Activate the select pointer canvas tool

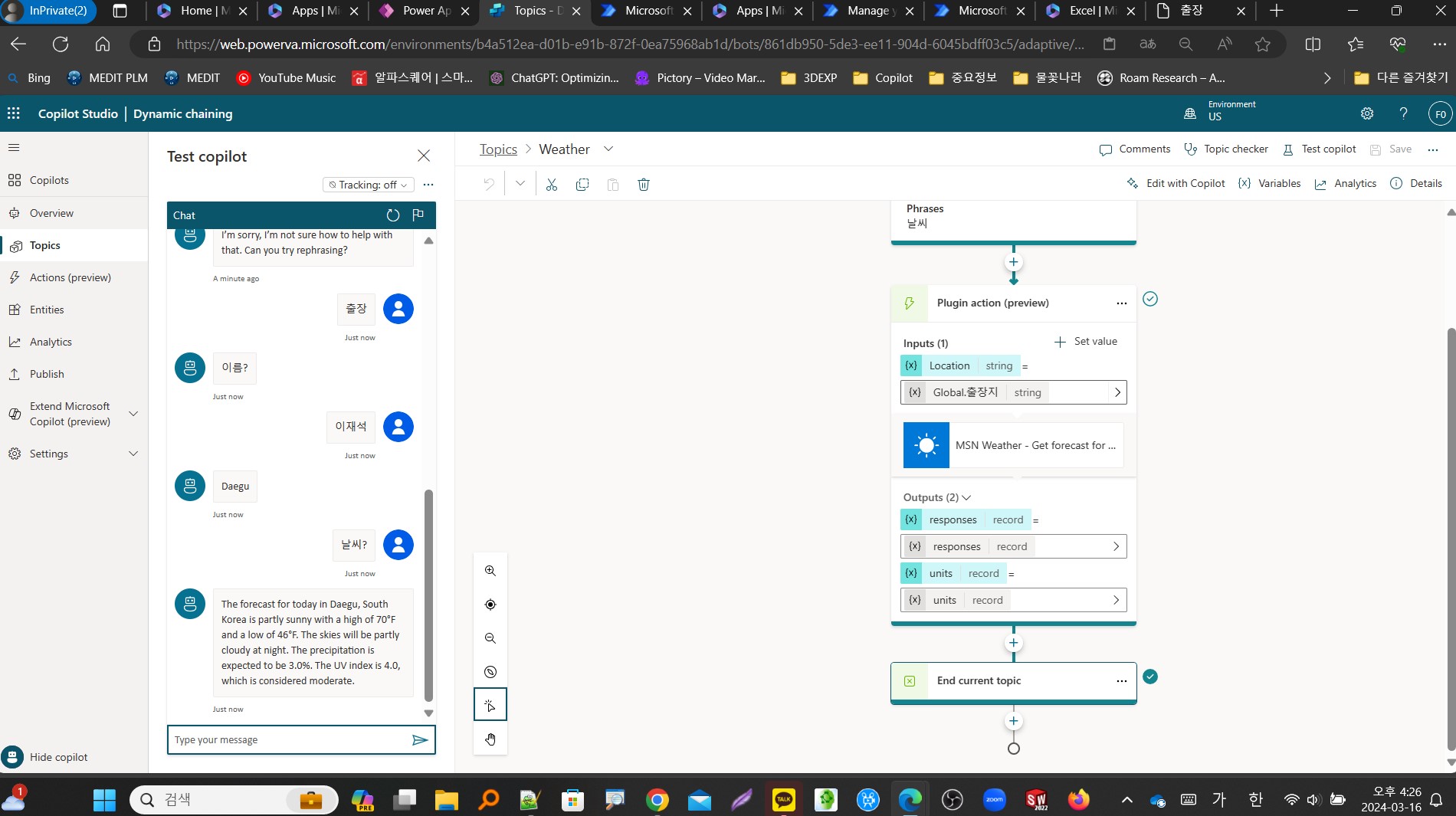pos(490,705)
